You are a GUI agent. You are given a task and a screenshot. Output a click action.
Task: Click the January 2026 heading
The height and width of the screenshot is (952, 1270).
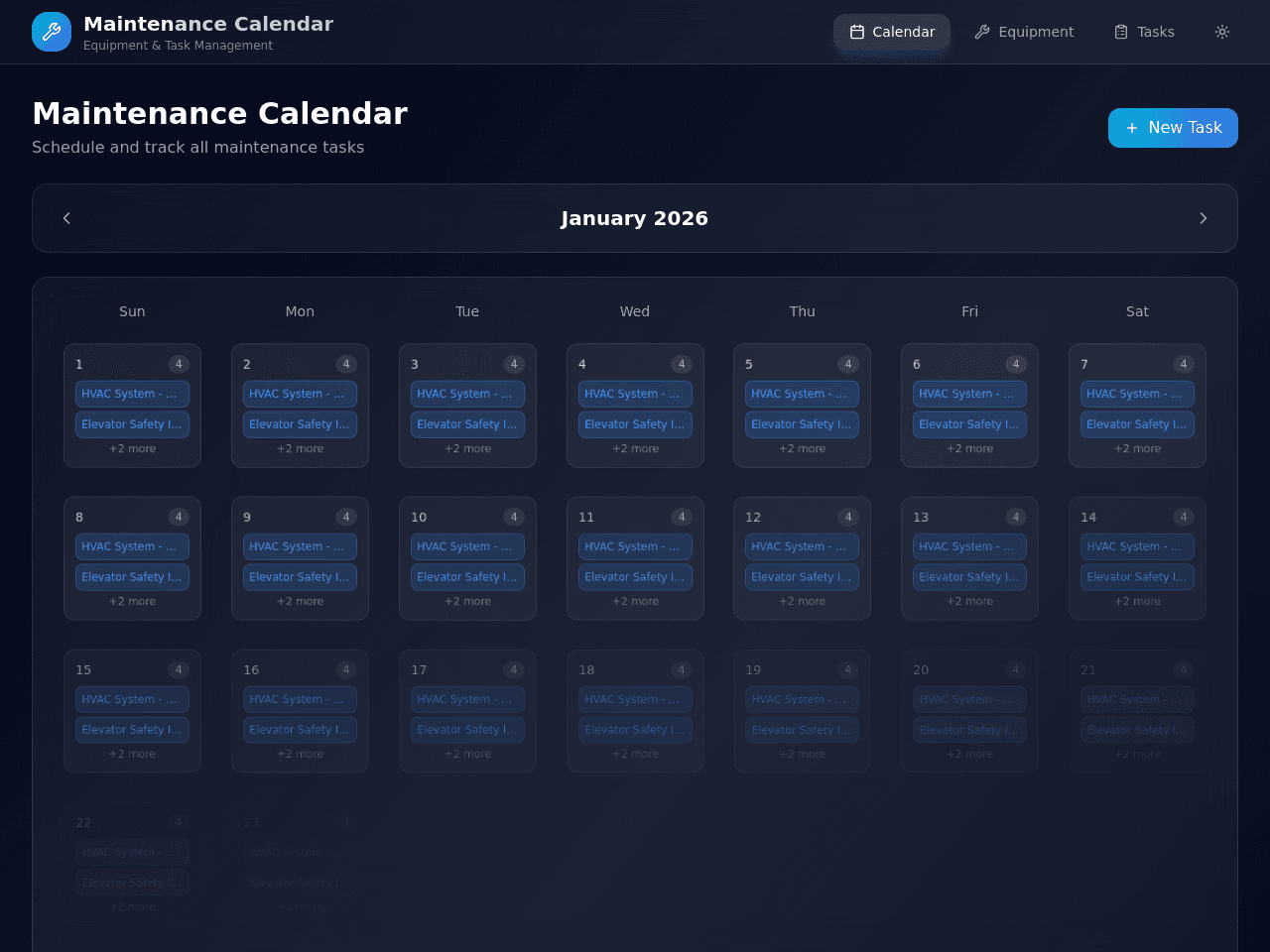635,218
